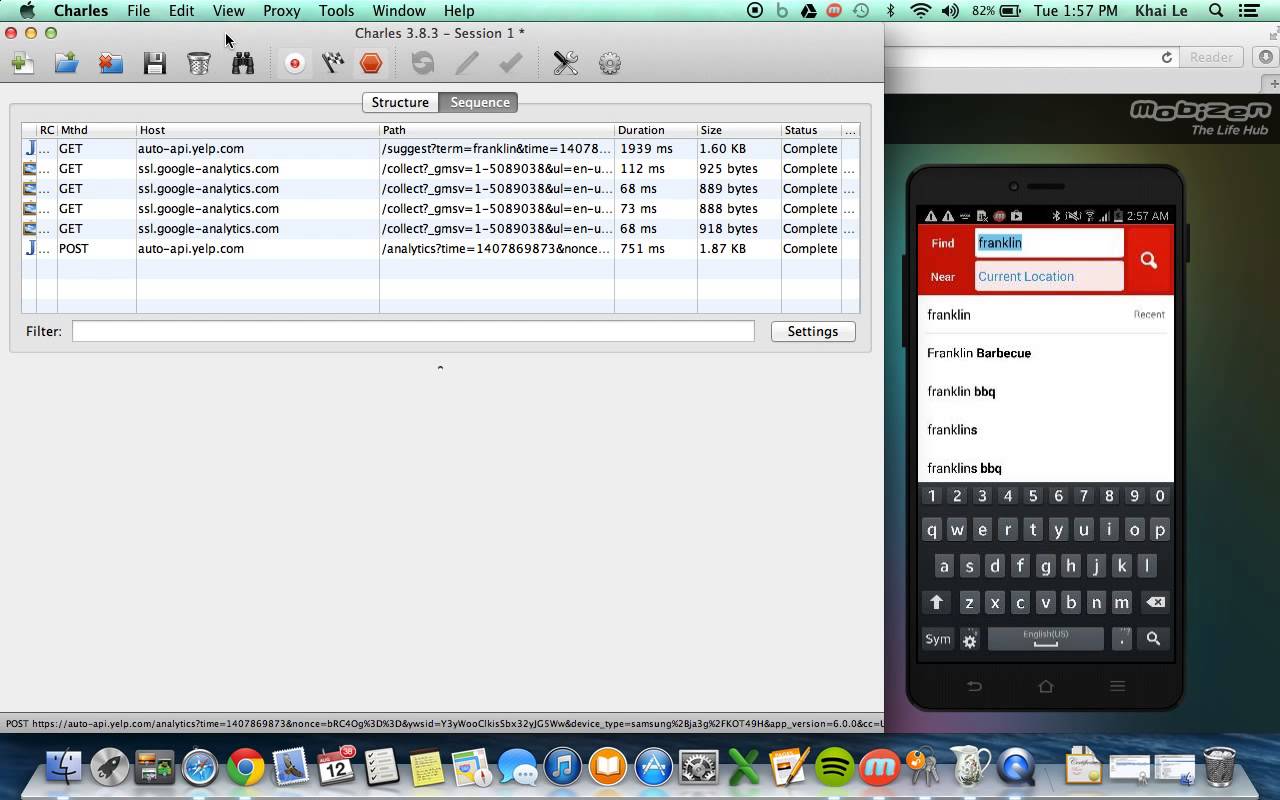Image resolution: width=1280 pixels, height=800 pixels.
Task: Tap the Current Location field on phone
Action: [1049, 276]
